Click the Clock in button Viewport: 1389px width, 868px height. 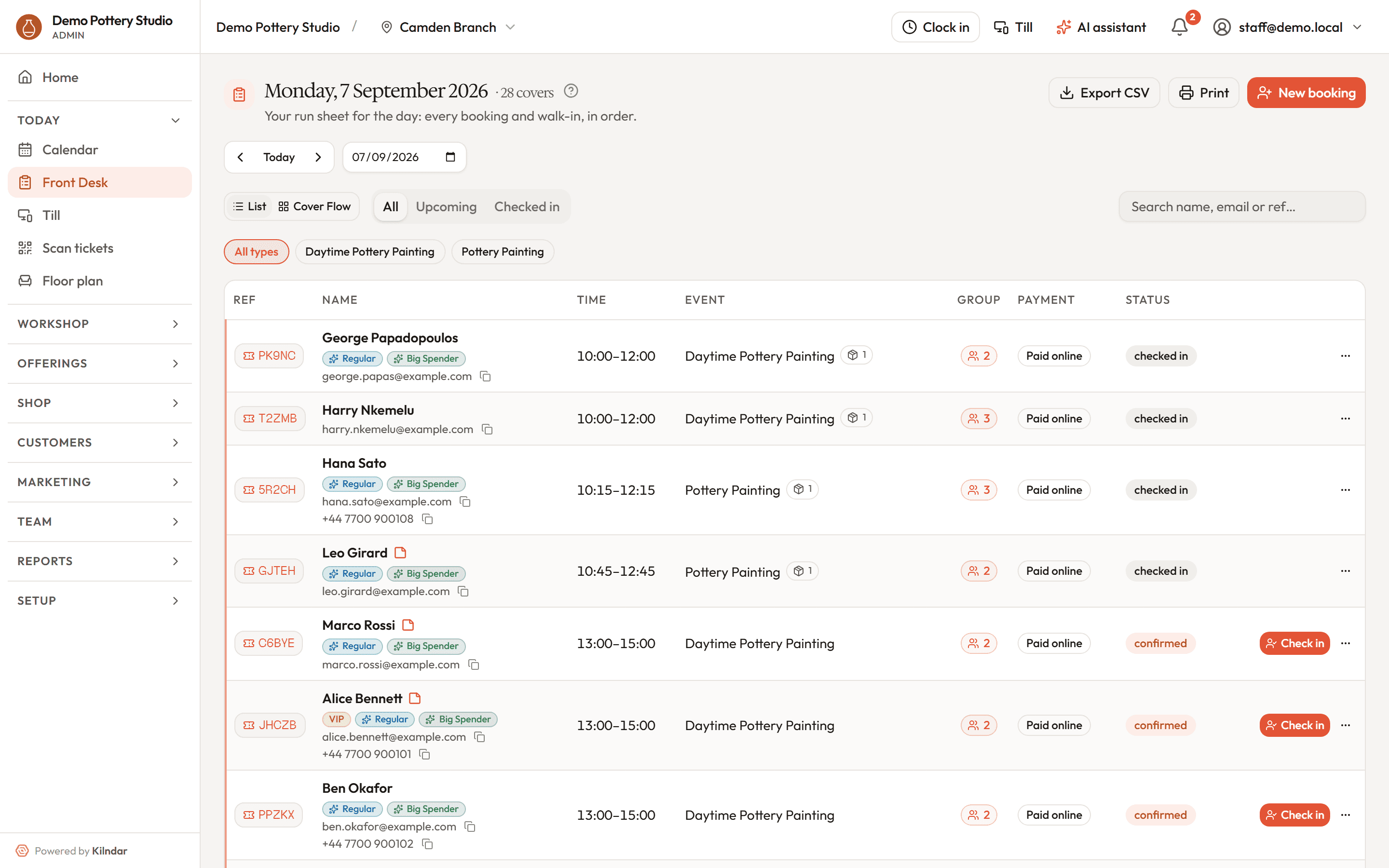pos(935,27)
